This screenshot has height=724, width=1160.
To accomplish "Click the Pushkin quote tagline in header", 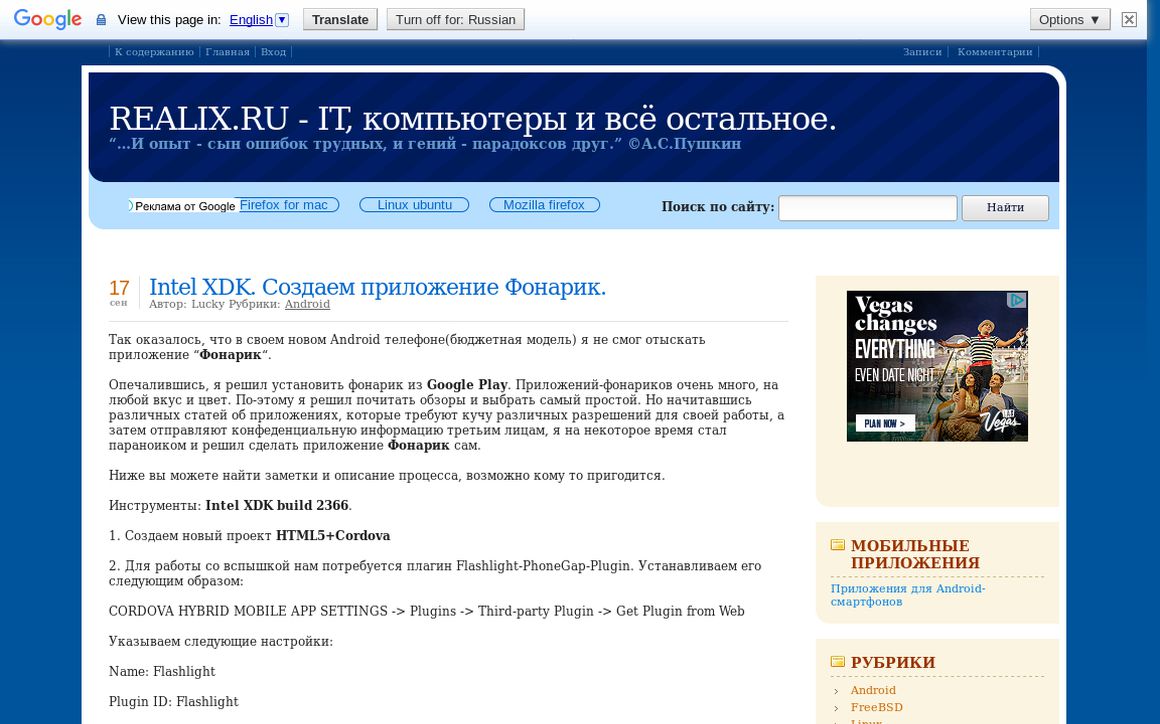I will pos(425,143).
